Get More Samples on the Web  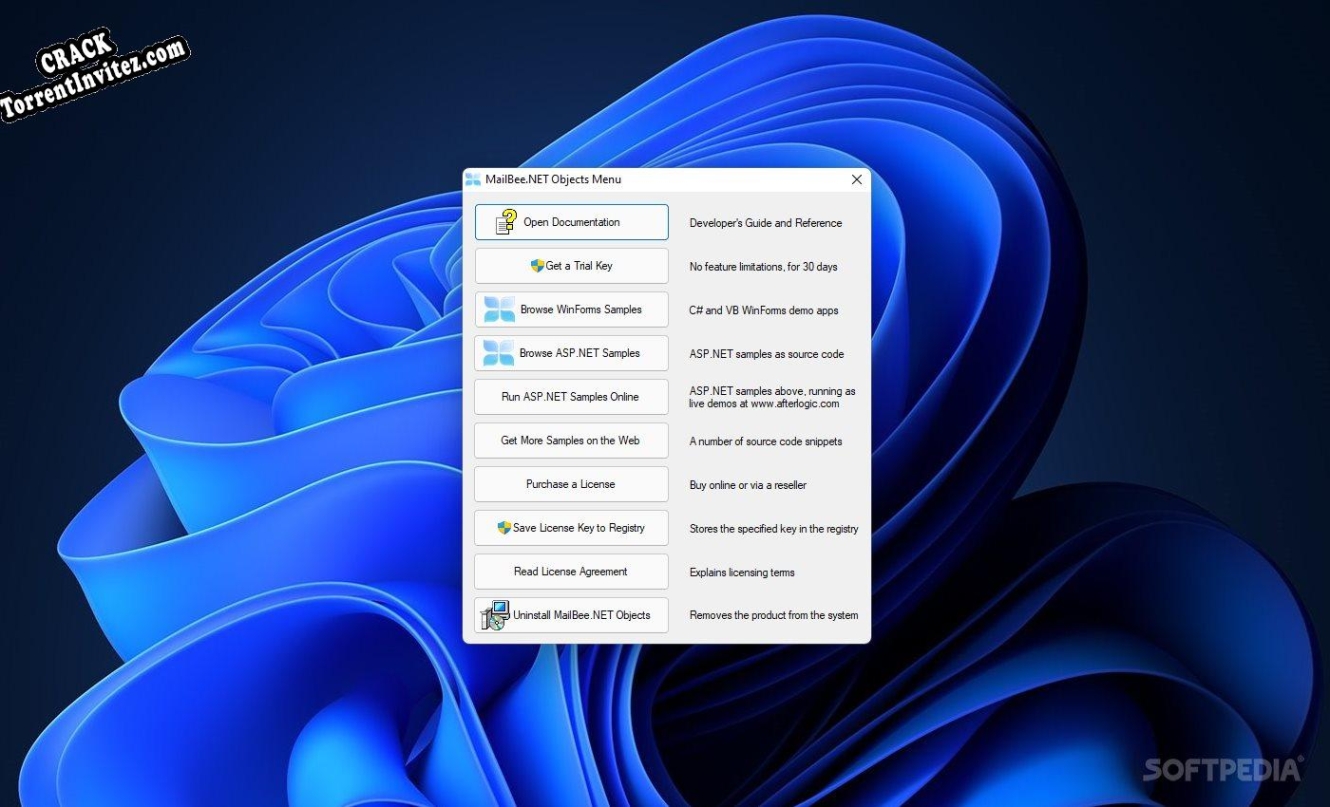coord(571,440)
